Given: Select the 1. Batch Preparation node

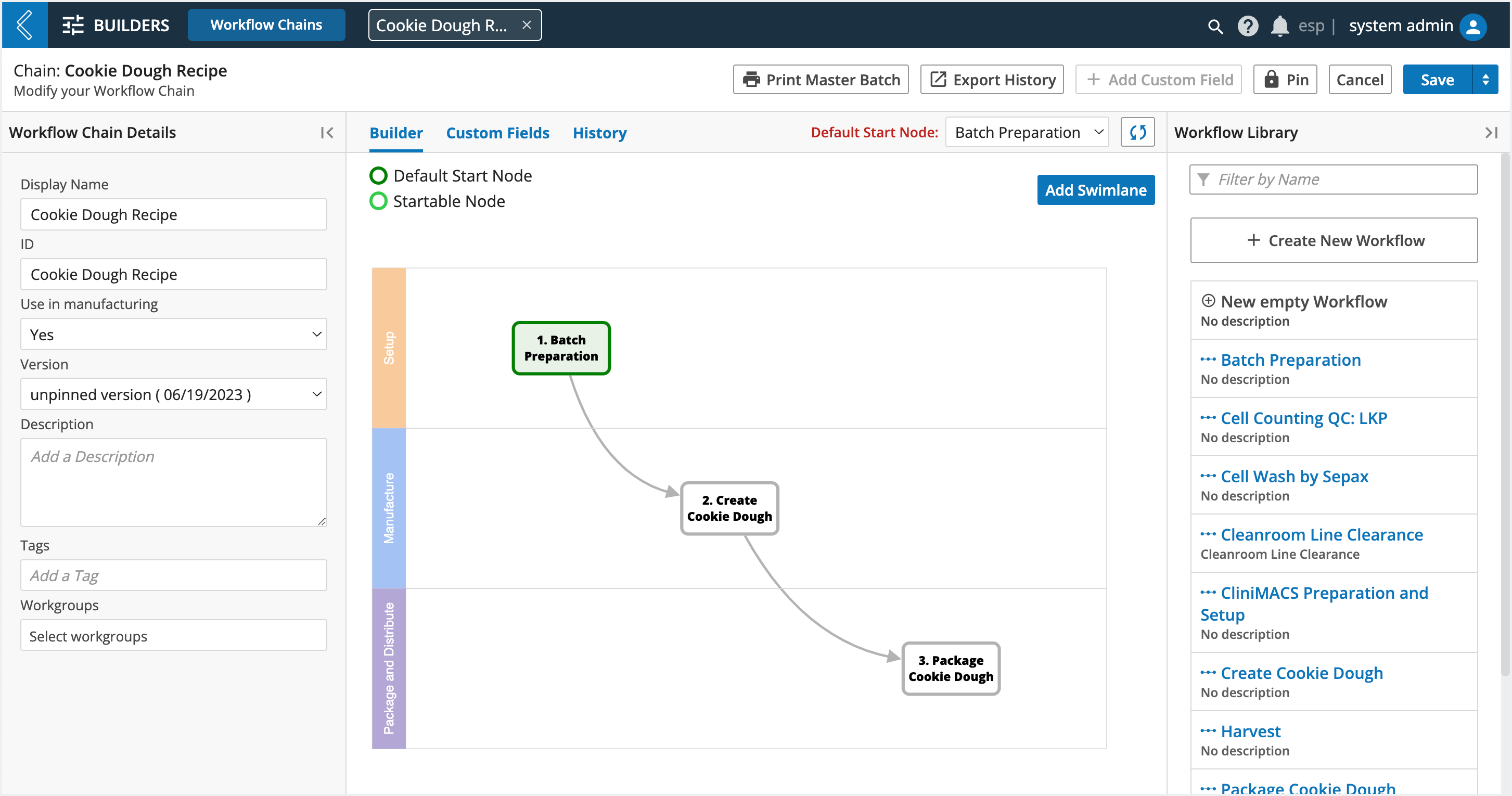Looking at the screenshot, I should (x=561, y=348).
